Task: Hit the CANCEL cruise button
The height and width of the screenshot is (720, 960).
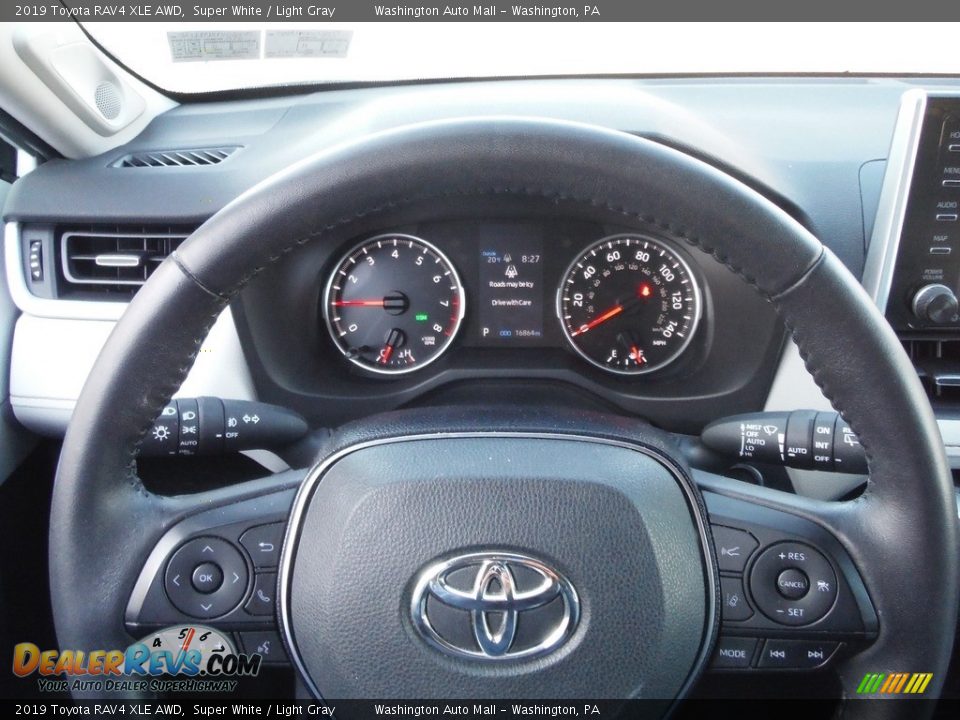Action: tap(792, 583)
